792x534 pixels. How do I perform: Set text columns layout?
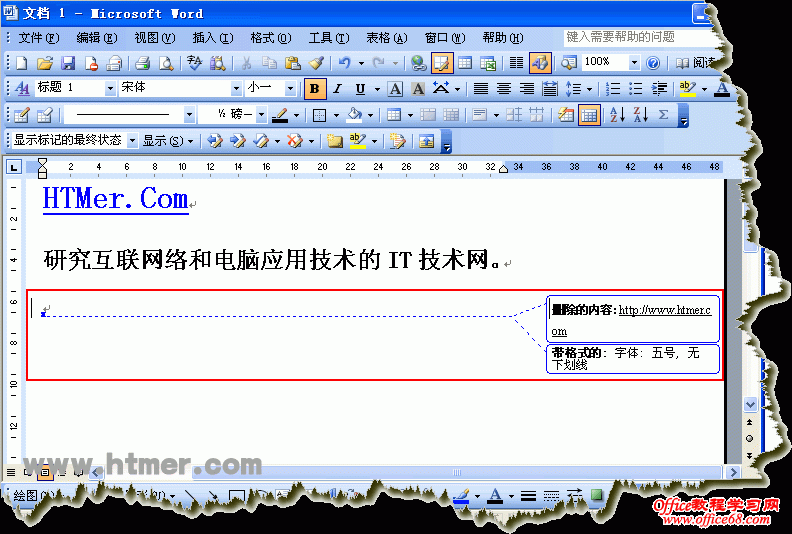516,63
